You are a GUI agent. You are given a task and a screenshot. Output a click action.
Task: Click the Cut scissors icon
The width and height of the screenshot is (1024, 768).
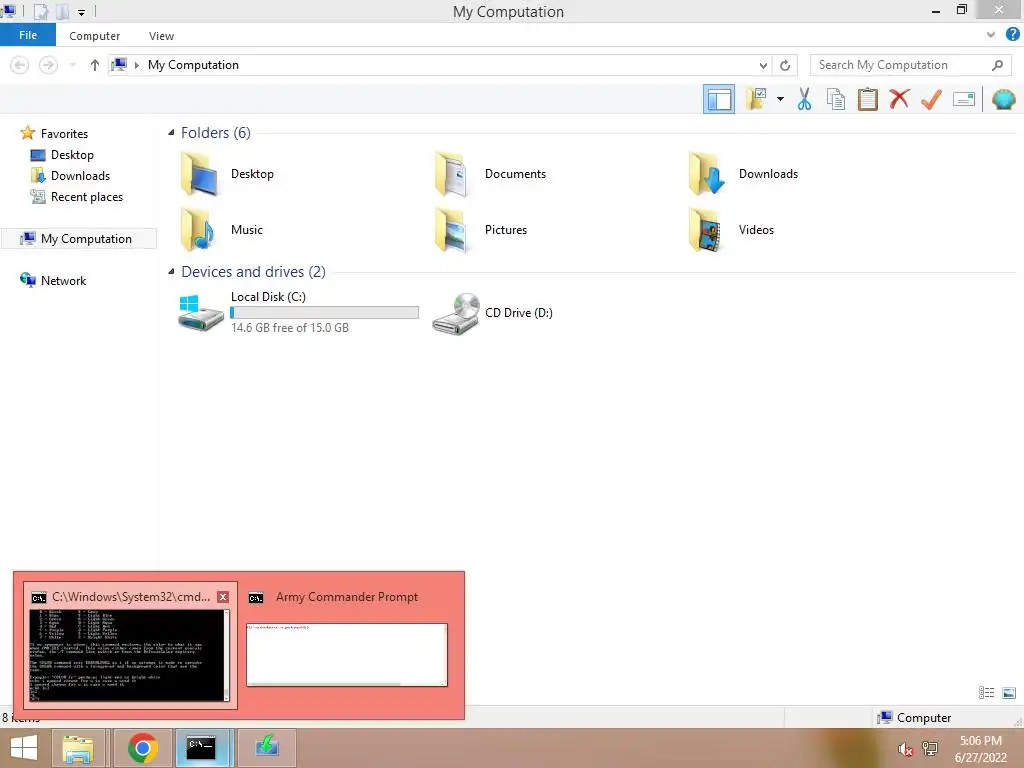(804, 99)
